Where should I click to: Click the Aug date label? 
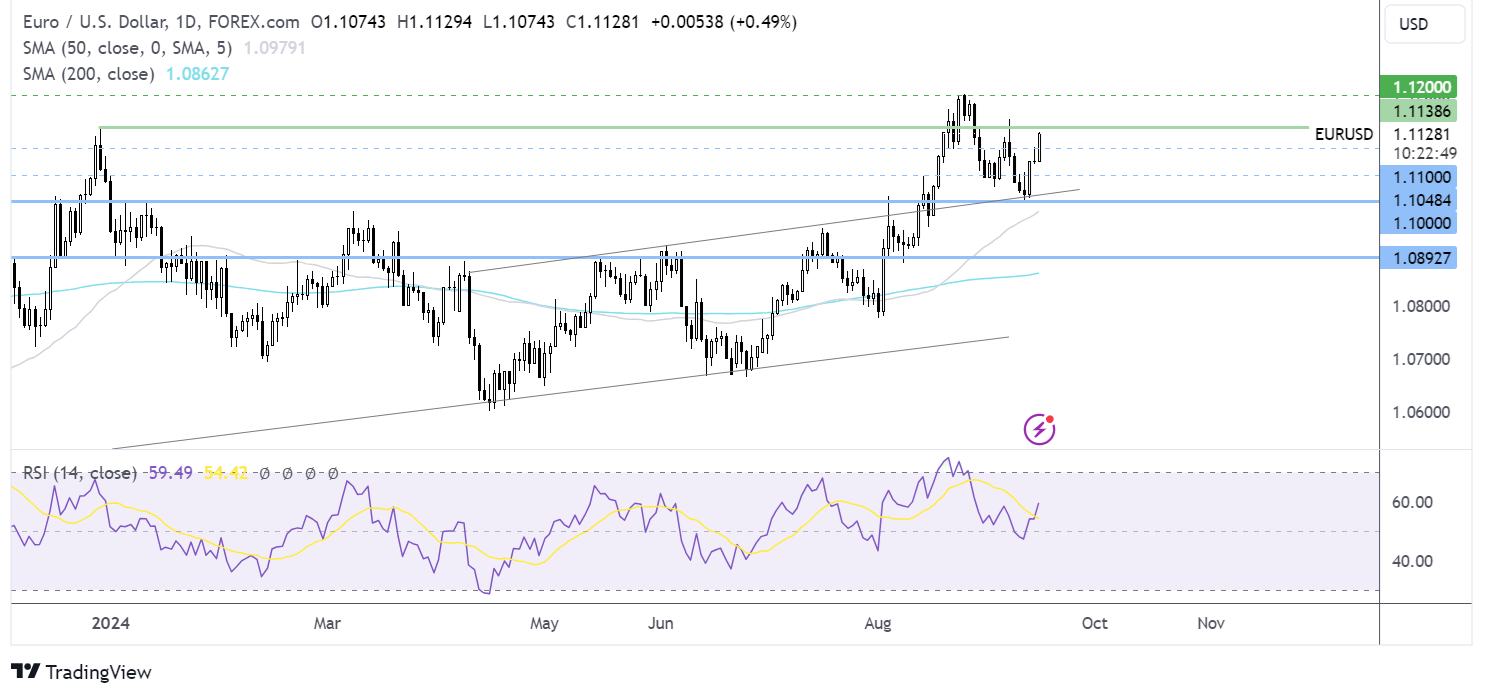click(878, 623)
